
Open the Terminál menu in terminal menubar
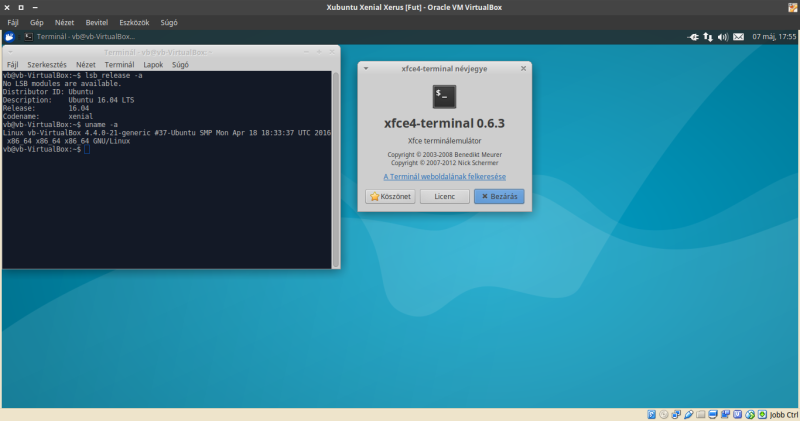[x=119, y=65]
